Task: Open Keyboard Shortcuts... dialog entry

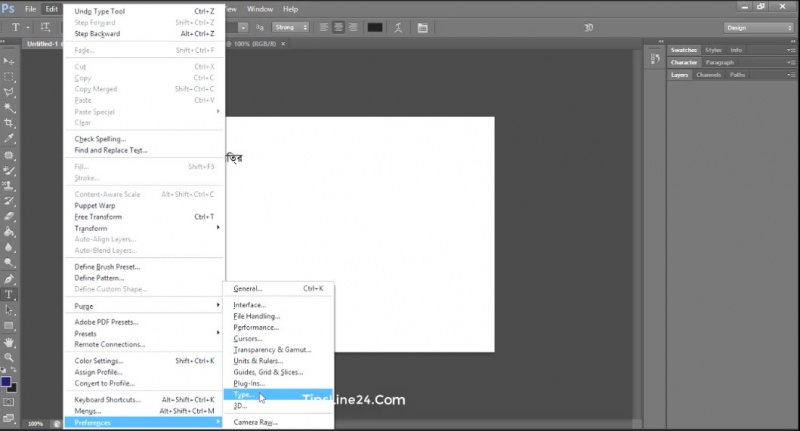Action: click(144, 400)
